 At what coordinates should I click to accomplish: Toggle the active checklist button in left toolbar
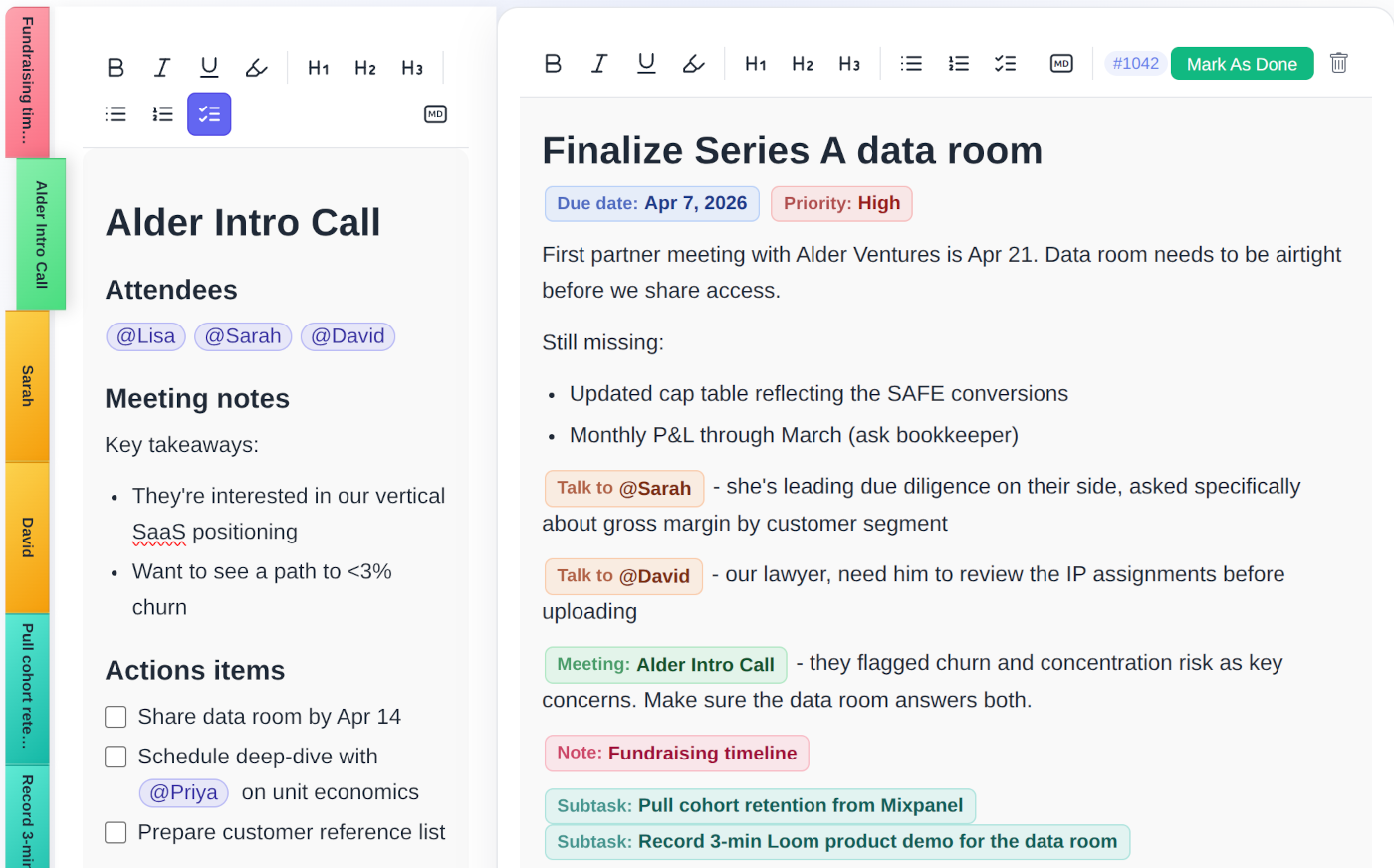pyautogui.click(x=209, y=114)
